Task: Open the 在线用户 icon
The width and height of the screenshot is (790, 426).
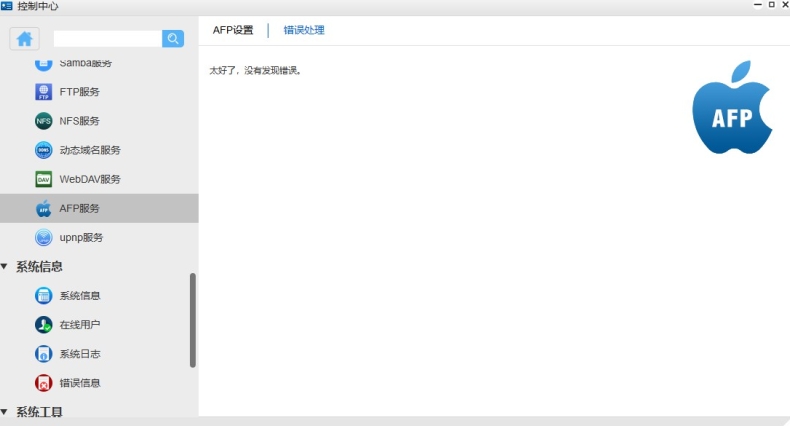Action: (44, 325)
